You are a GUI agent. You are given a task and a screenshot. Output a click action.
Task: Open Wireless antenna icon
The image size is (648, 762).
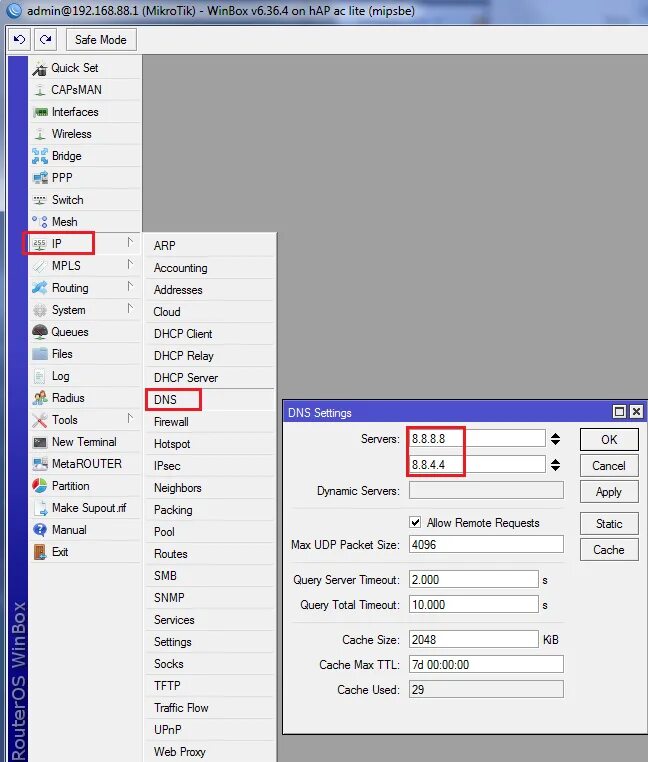click(x=40, y=134)
